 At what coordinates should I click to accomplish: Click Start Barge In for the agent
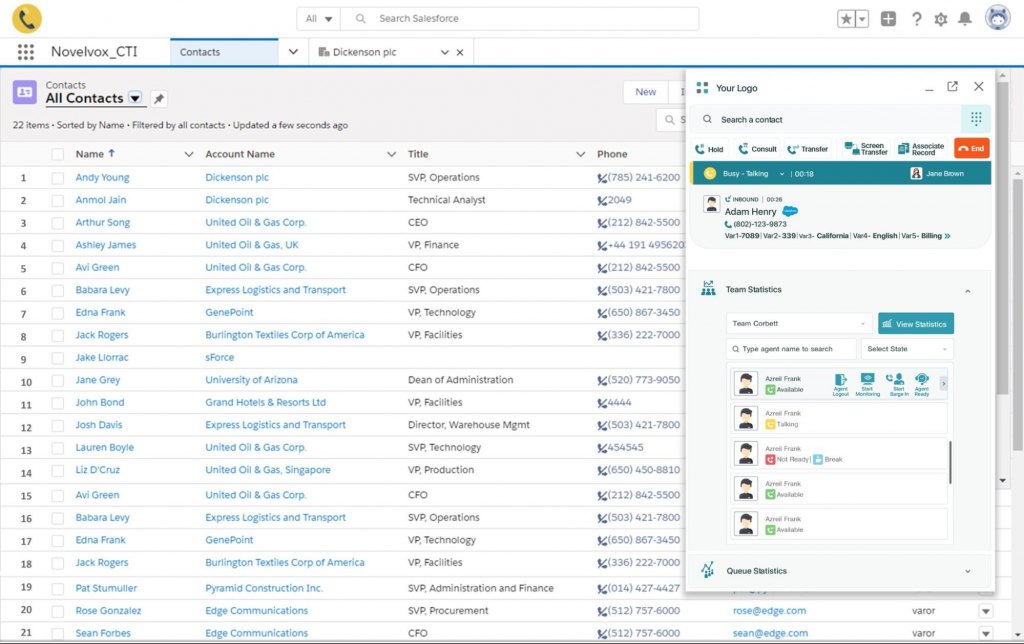(x=899, y=384)
